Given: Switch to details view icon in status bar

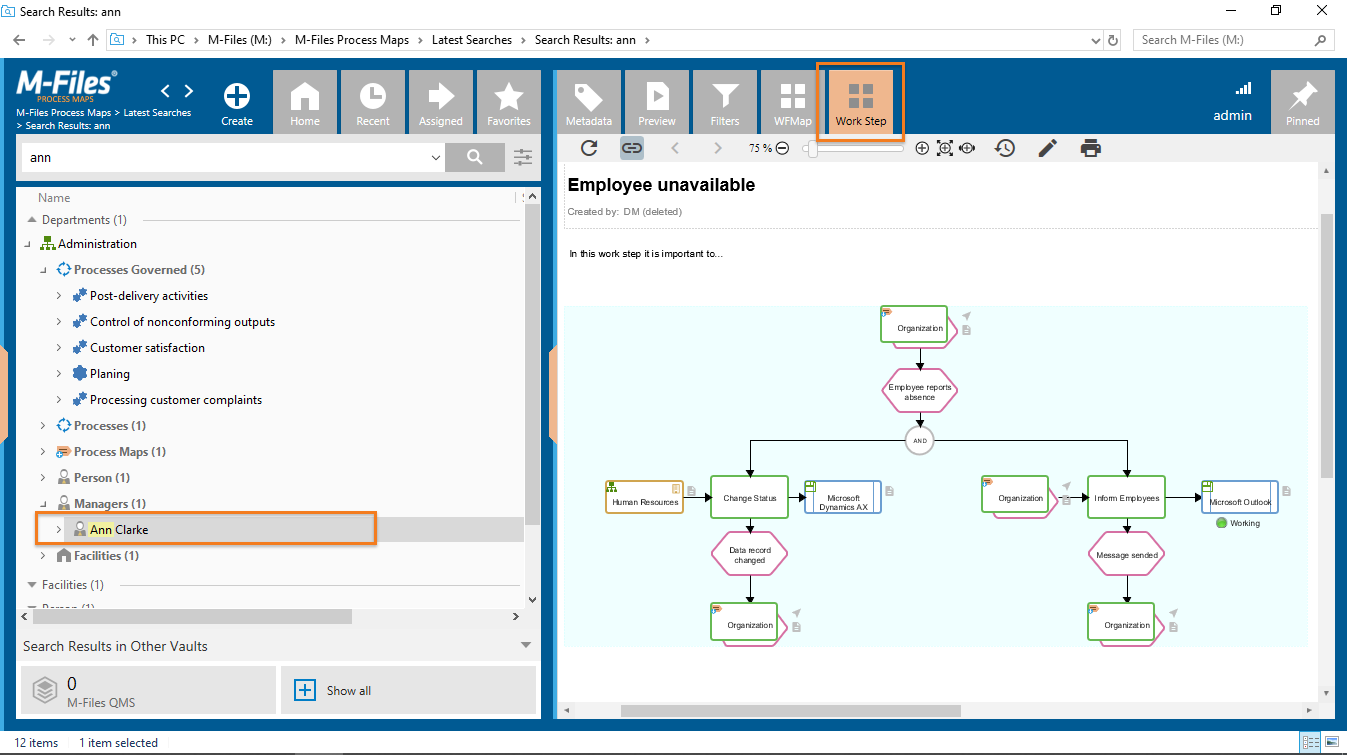Looking at the screenshot, I should pos(1310,743).
